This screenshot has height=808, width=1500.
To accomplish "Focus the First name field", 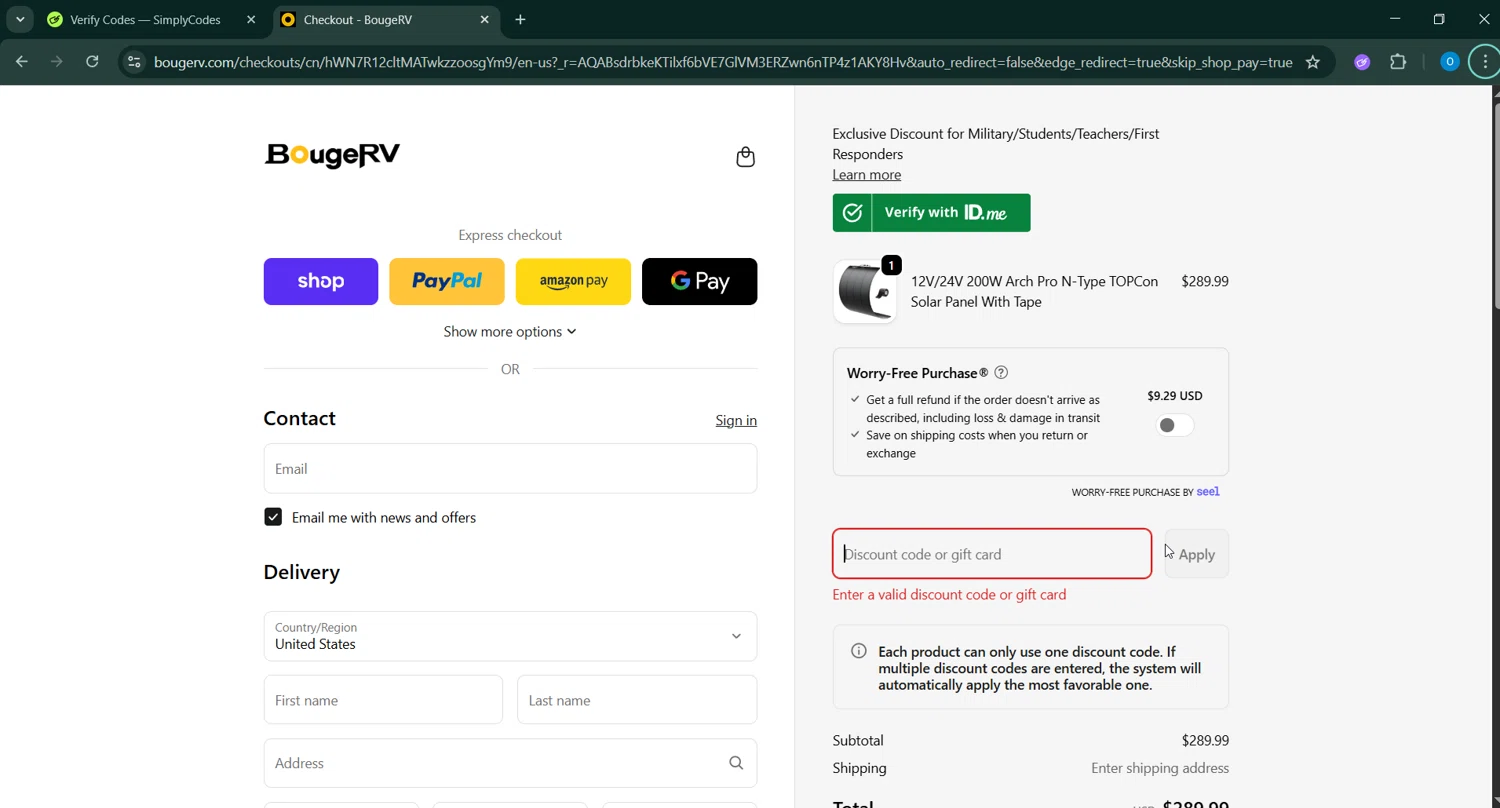I will coord(383,700).
